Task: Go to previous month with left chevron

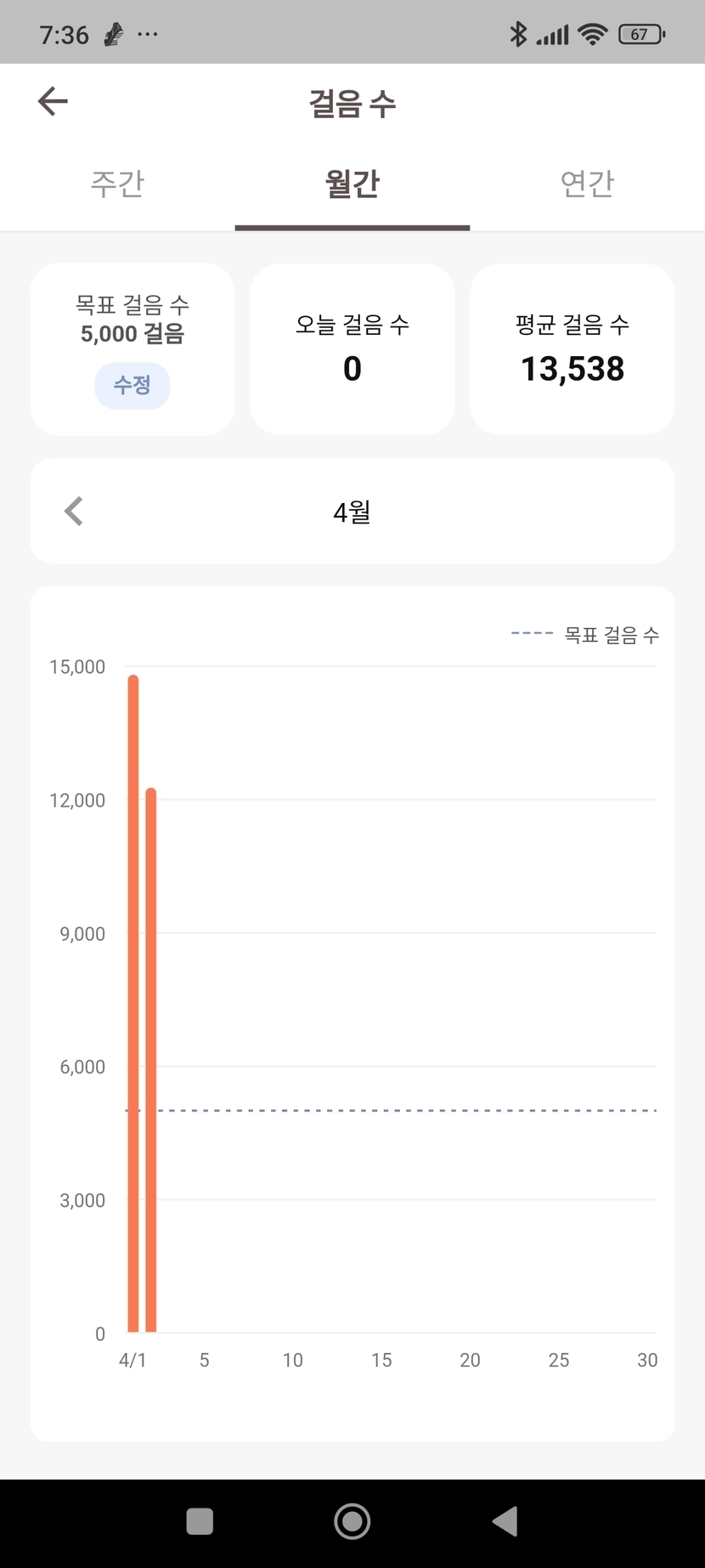Action: click(x=74, y=512)
